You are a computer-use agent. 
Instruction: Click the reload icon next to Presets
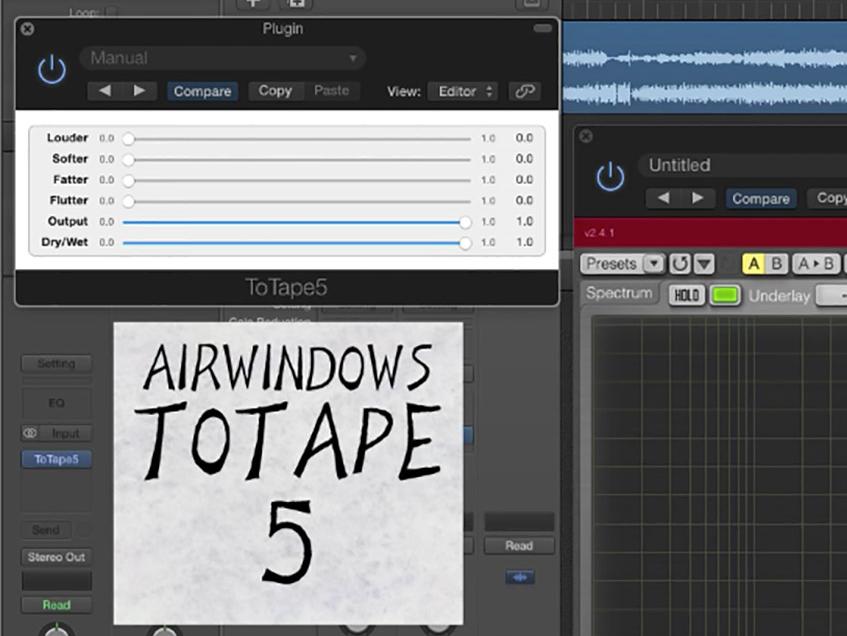pyautogui.click(x=681, y=265)
